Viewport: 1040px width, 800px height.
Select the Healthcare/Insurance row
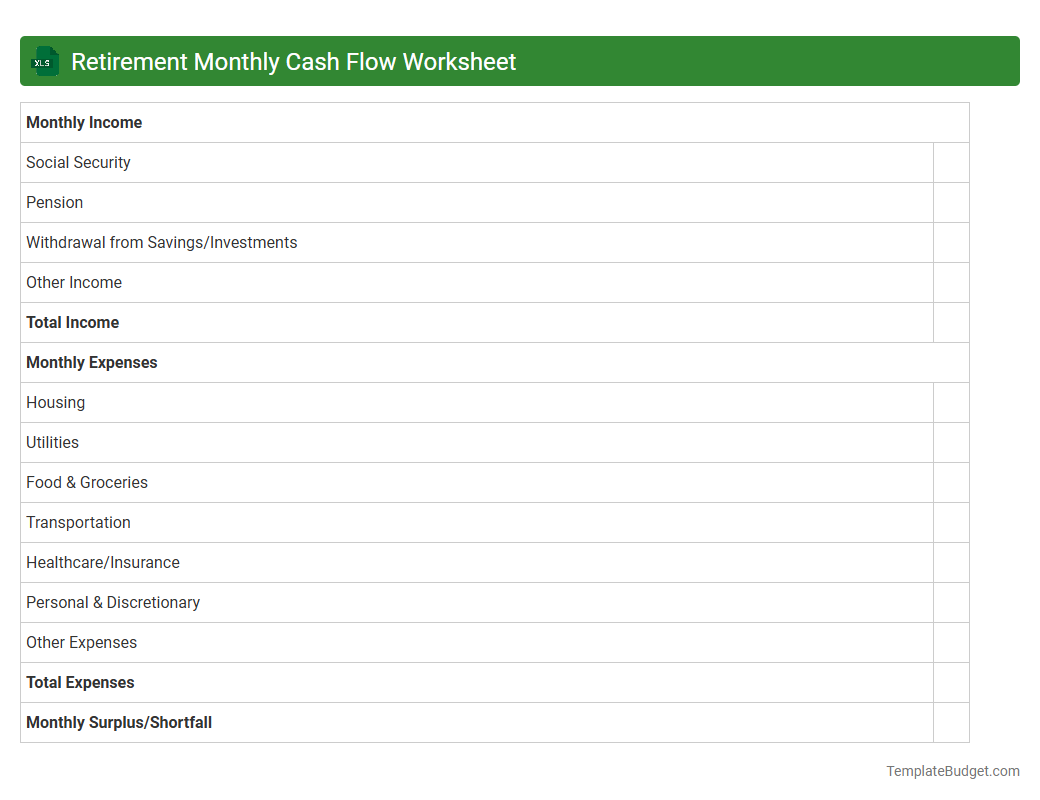coord(103,562)
